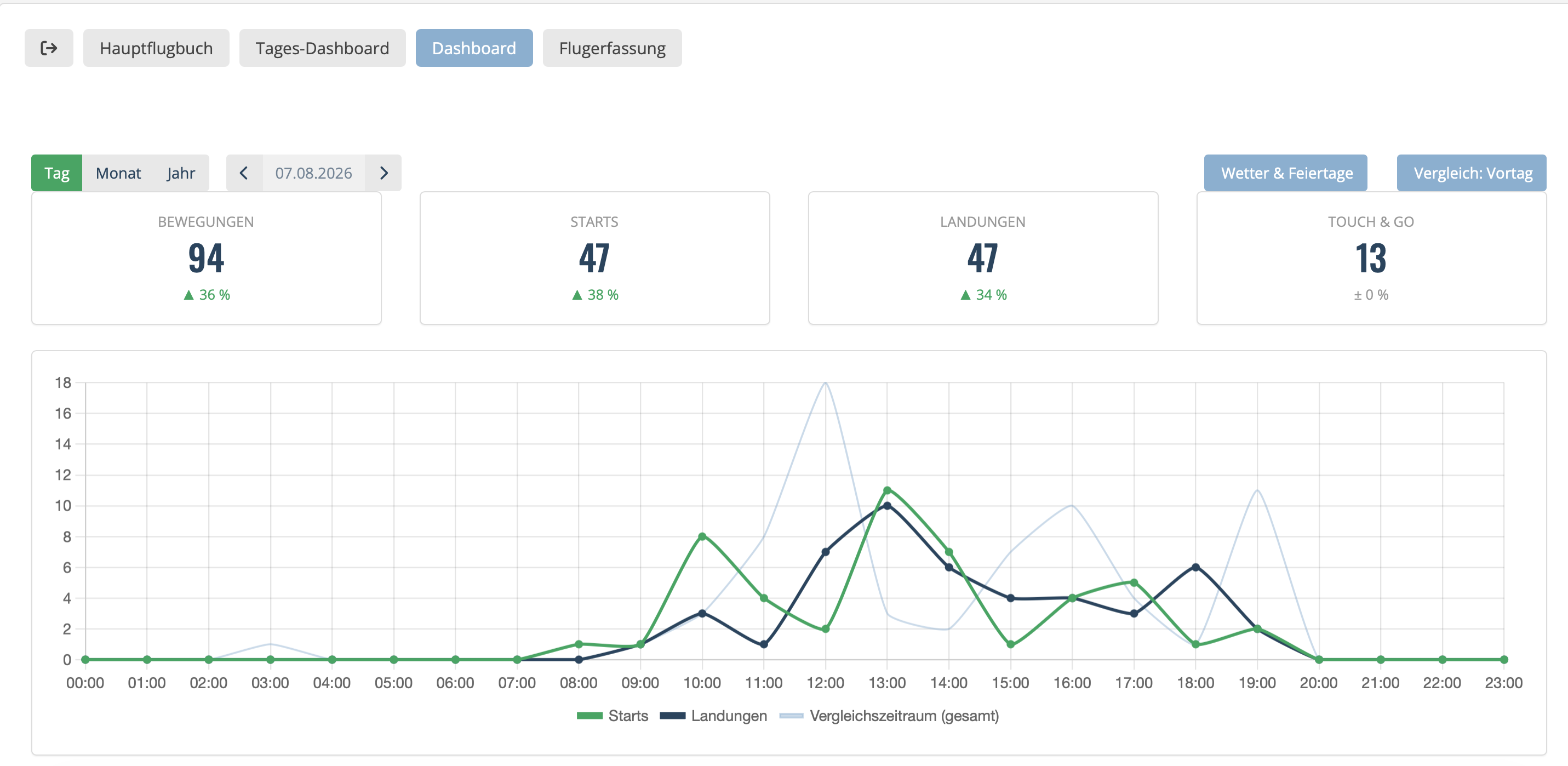Hide Vergleichszeitraum (gesamt) legend series

click(x=889, y=716)
